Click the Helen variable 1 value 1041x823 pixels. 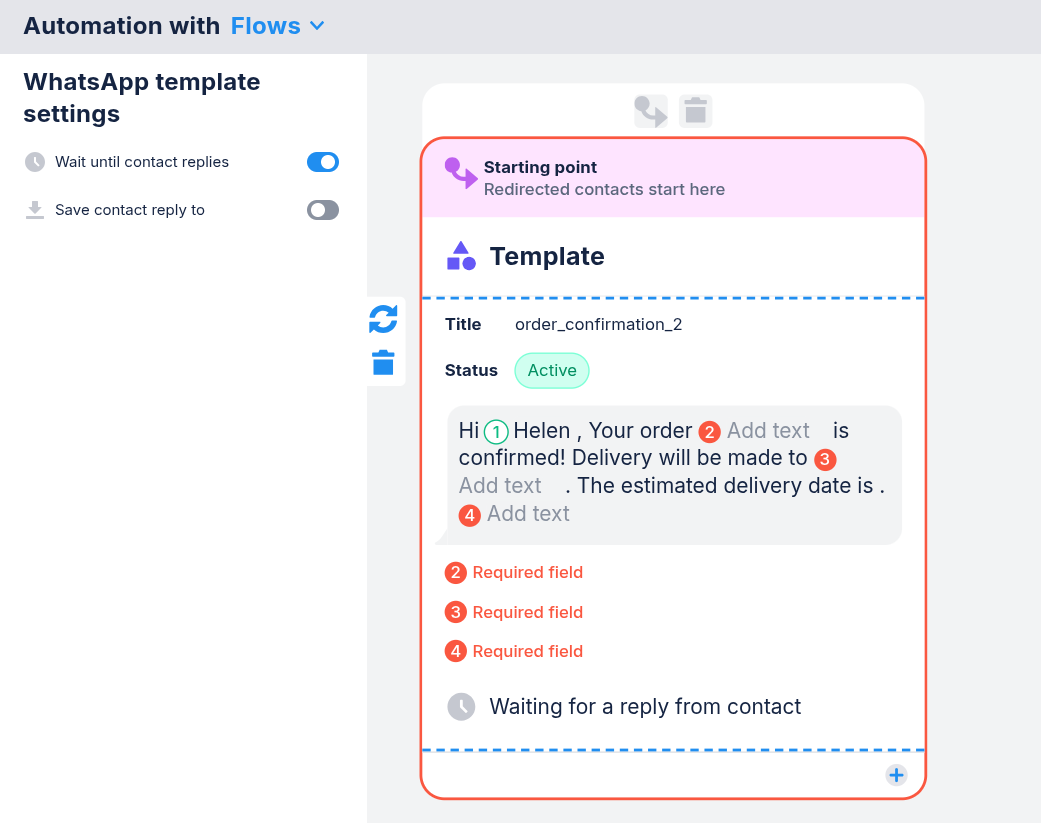point(541,431)
